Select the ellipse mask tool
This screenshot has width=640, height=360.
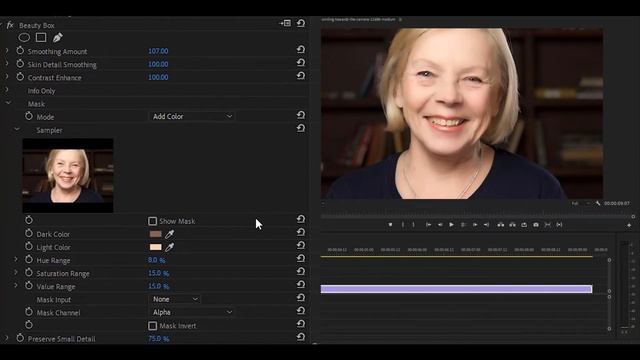(24, 38)
